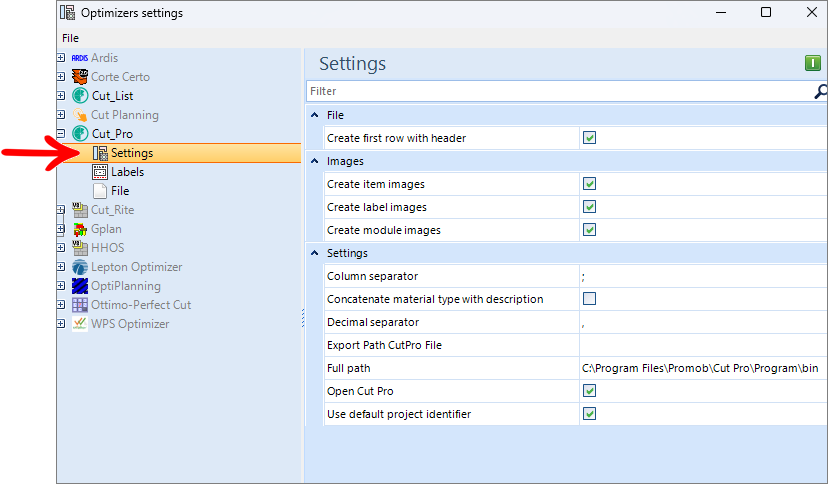Toggle Create label images checkbox

(589, 207)
